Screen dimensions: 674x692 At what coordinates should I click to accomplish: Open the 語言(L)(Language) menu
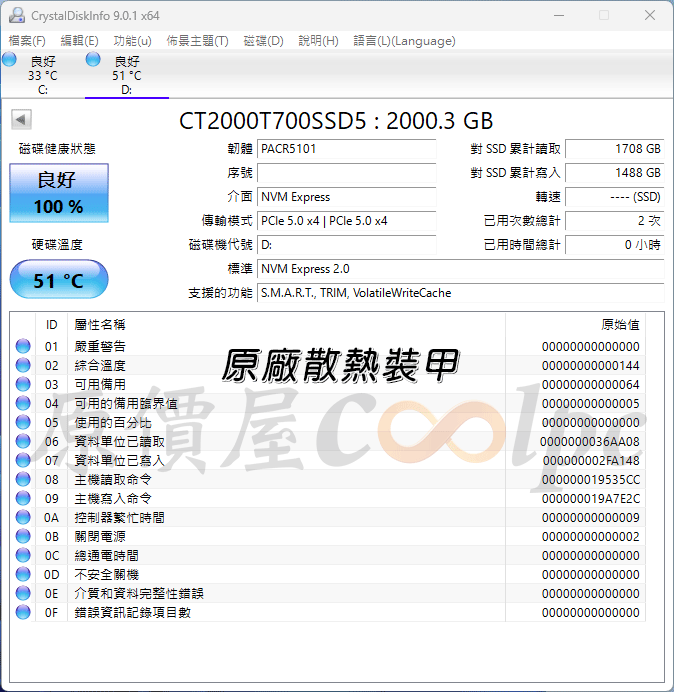click(404, 41)
